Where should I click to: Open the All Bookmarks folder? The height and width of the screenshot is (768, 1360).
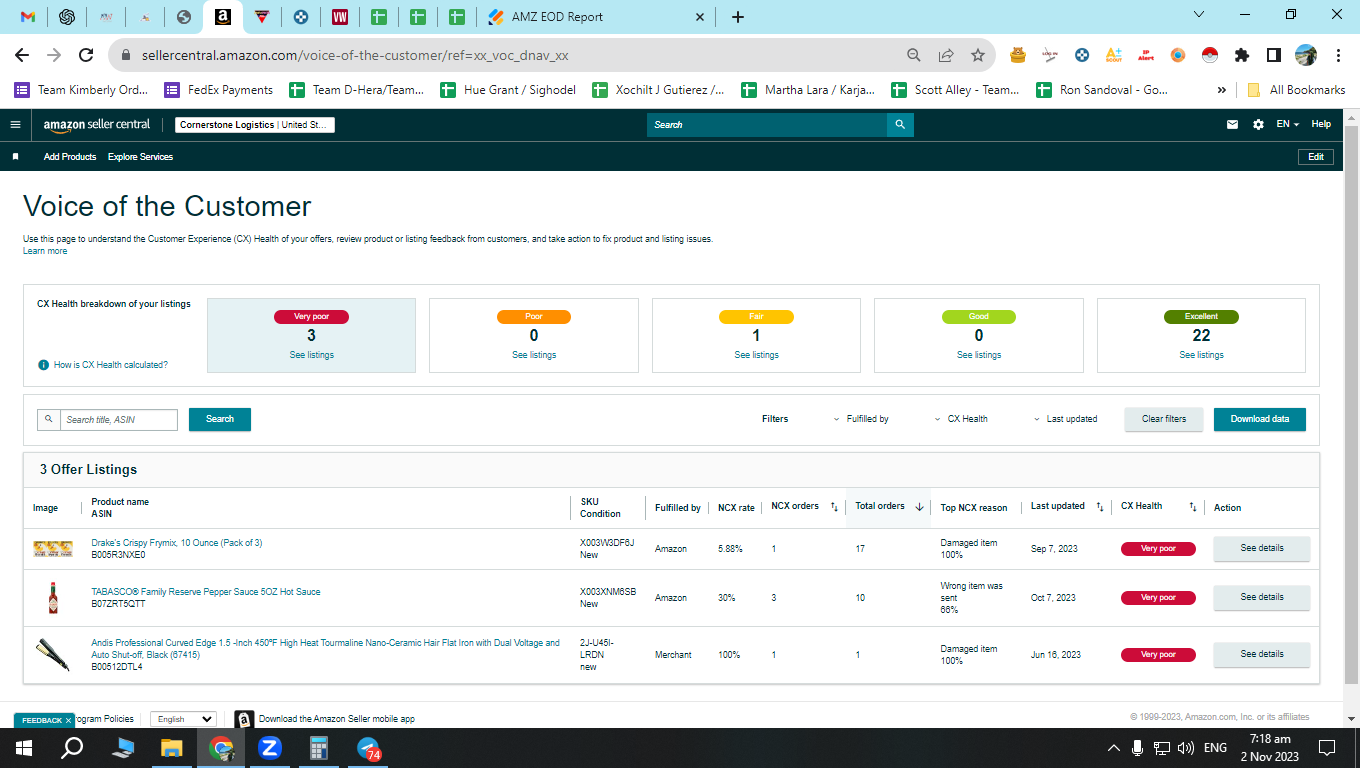(x=1296, y=90)
